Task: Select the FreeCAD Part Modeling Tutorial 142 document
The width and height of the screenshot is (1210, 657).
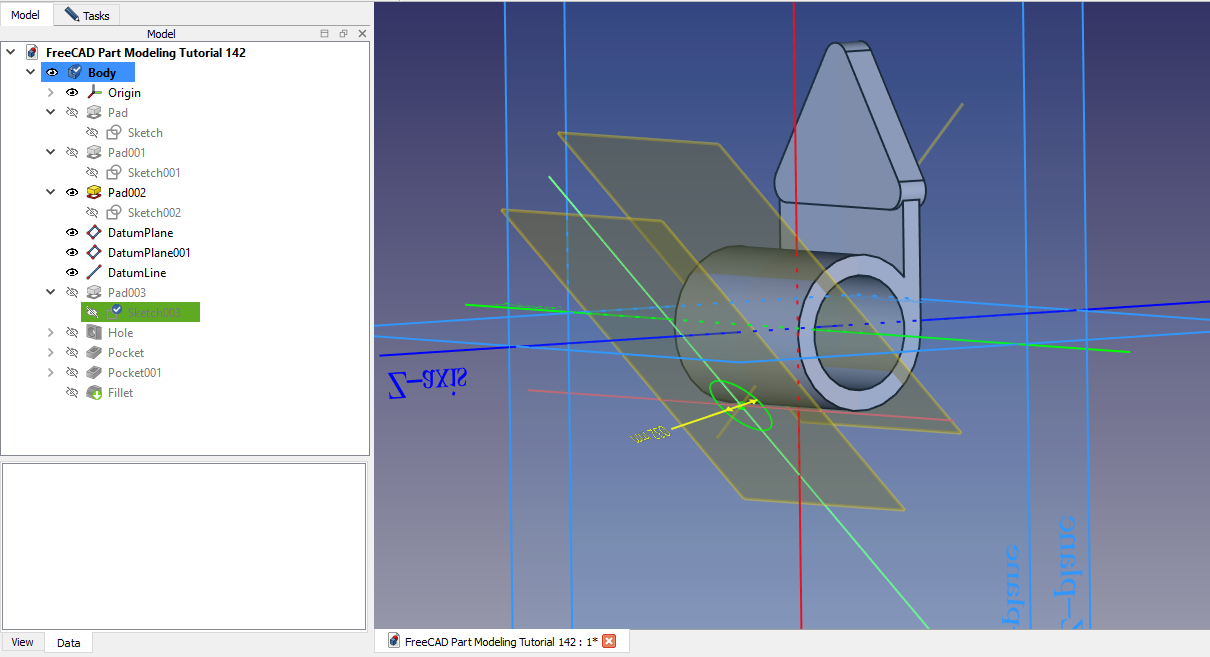Action: pos(145,53)
